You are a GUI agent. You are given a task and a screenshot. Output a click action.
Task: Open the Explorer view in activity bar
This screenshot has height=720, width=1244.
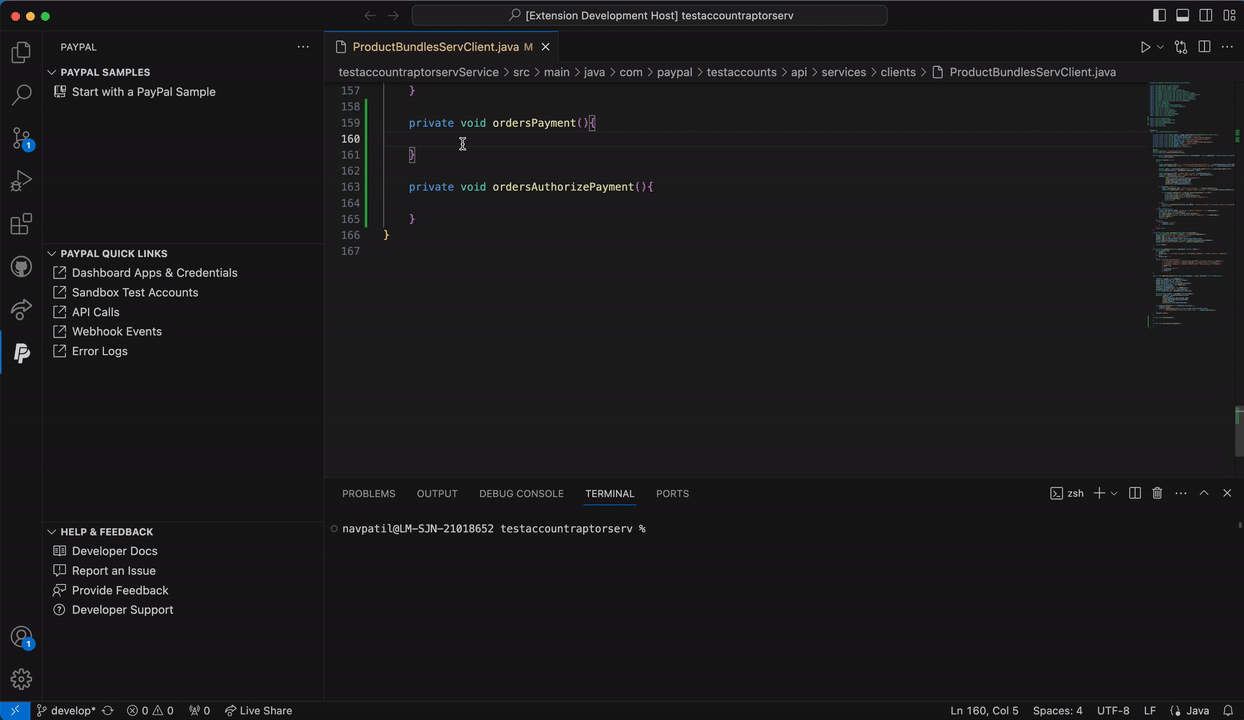coord(21,53)
